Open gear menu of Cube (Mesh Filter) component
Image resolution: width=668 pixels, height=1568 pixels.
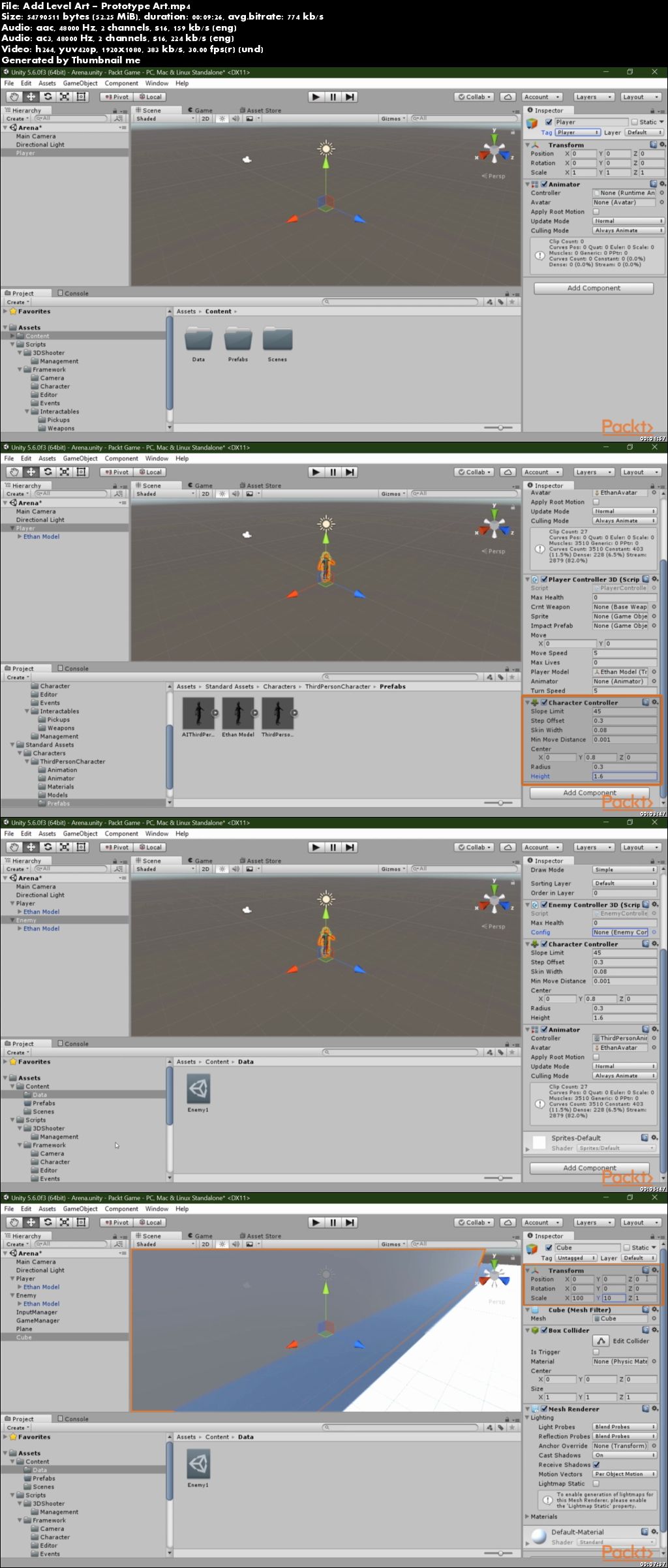point(655,1310)
